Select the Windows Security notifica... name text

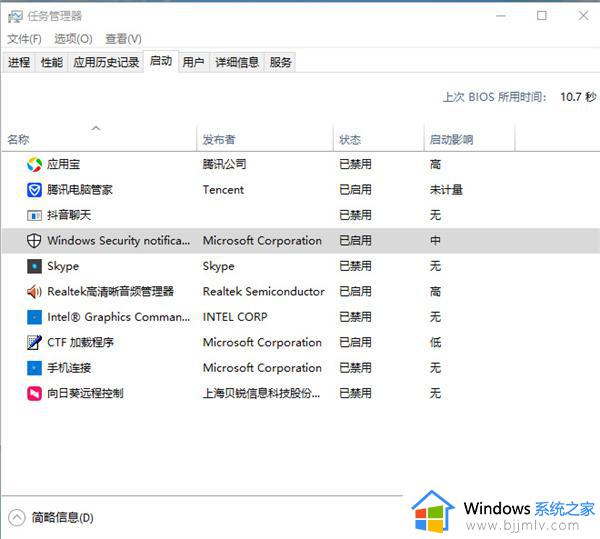[119, 241]
